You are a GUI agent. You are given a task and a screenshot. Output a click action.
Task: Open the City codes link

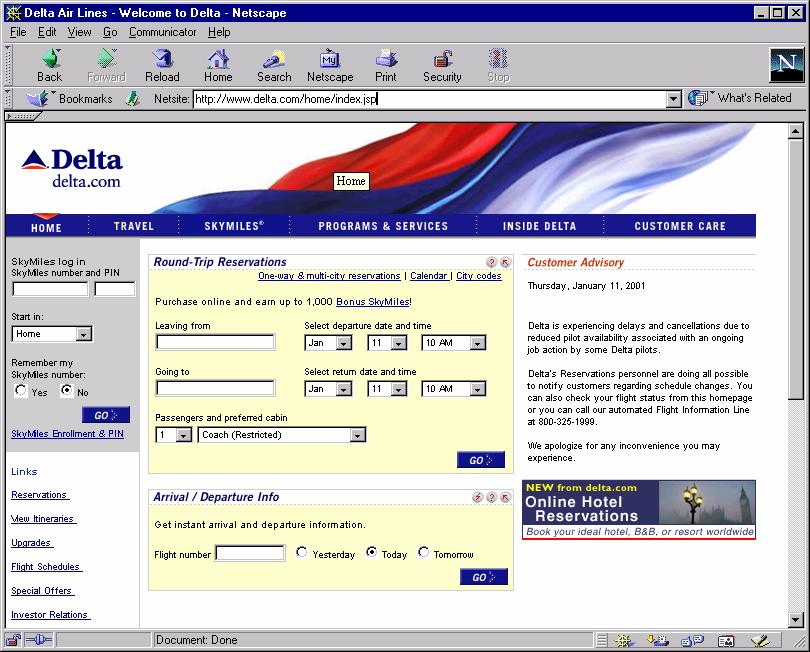pyautogui.click(x=479, y=276)
